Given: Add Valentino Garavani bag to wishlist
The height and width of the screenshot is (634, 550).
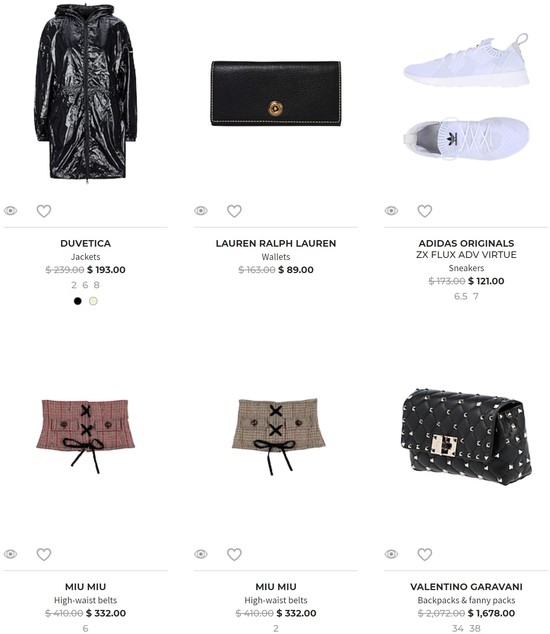Looking at the screenshot, I should 425,554.
